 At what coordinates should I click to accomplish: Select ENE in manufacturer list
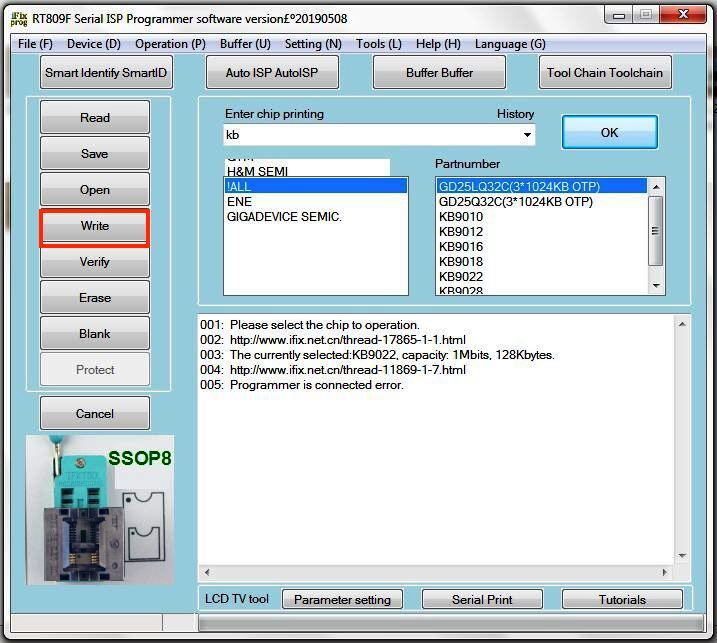pyautogui.click(x=240, y=201)
